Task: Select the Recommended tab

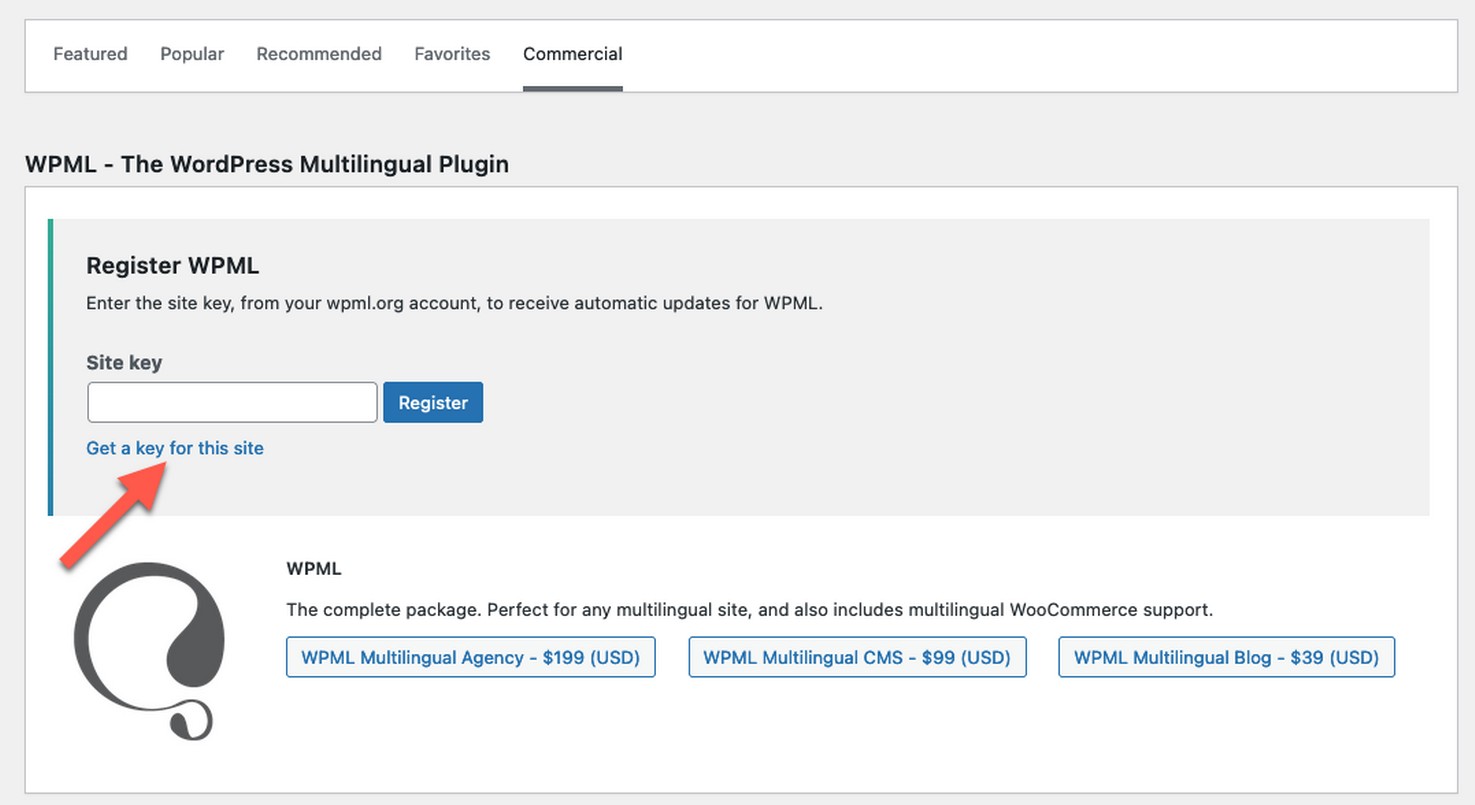Action: point(319,54)
